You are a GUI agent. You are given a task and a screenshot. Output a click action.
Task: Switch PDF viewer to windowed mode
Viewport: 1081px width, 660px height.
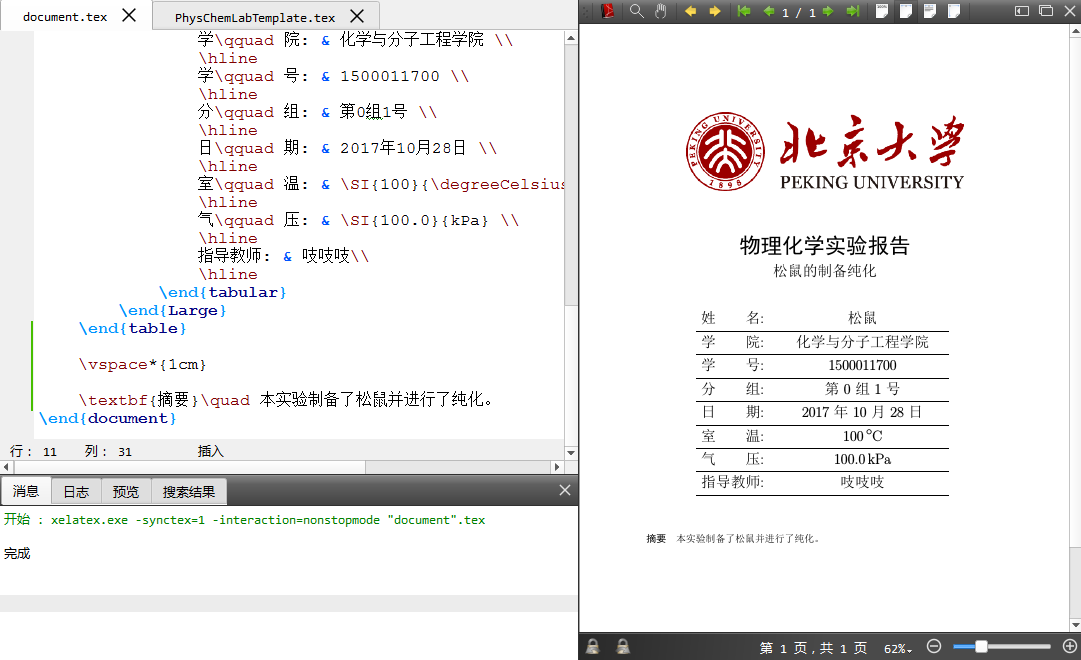[1043, 11]
